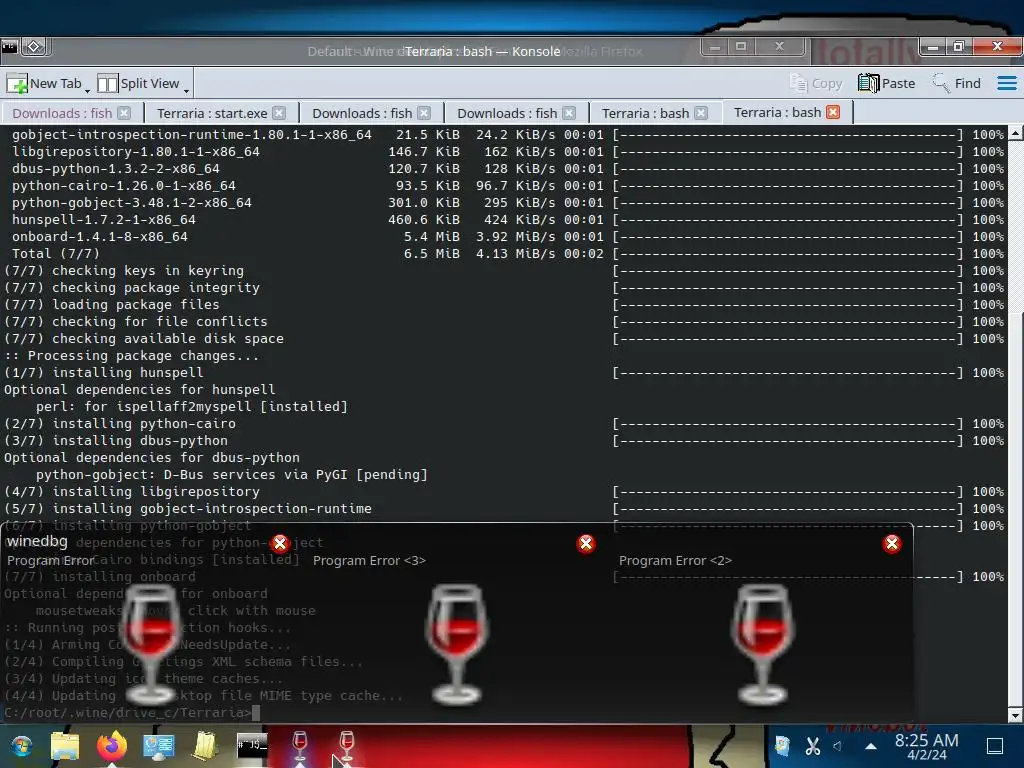The height and width of the screenshot is (768, 1024).
Task: Toggle the pin-on-all-desktops title bar icon
Action: coord(34,46)
